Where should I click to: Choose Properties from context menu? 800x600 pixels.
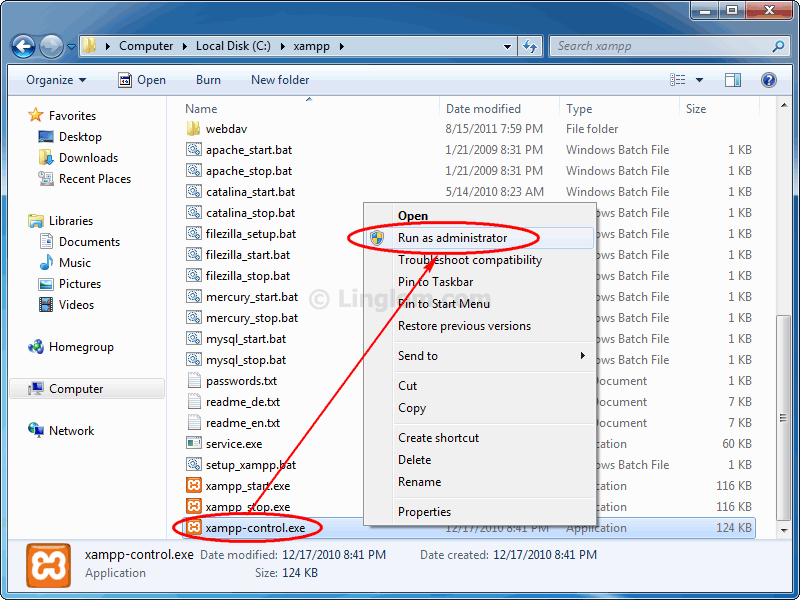(x=480, y=512)
